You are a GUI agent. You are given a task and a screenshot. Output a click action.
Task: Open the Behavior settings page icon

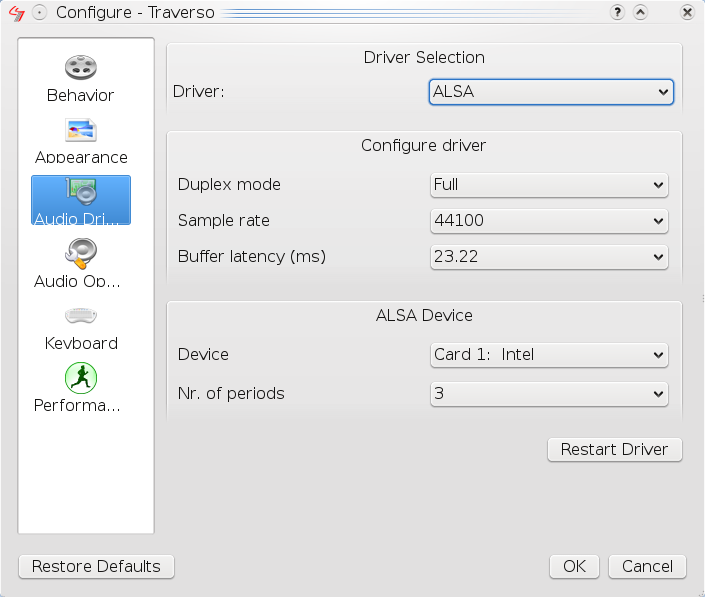(x=81, y=68)
